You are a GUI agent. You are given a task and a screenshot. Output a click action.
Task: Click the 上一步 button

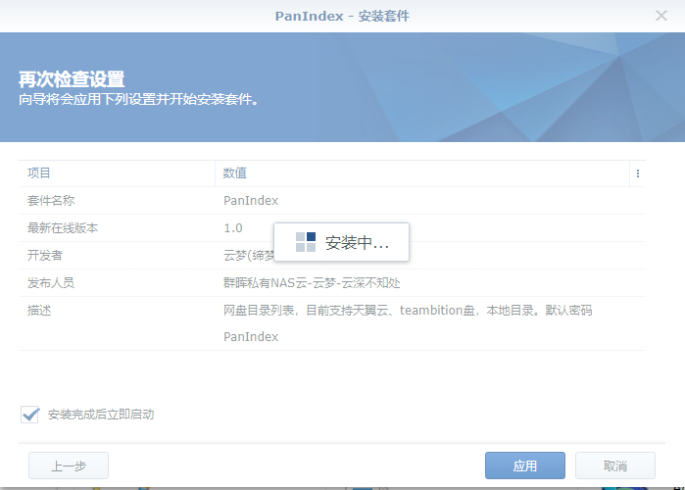(x=68, y=466)
